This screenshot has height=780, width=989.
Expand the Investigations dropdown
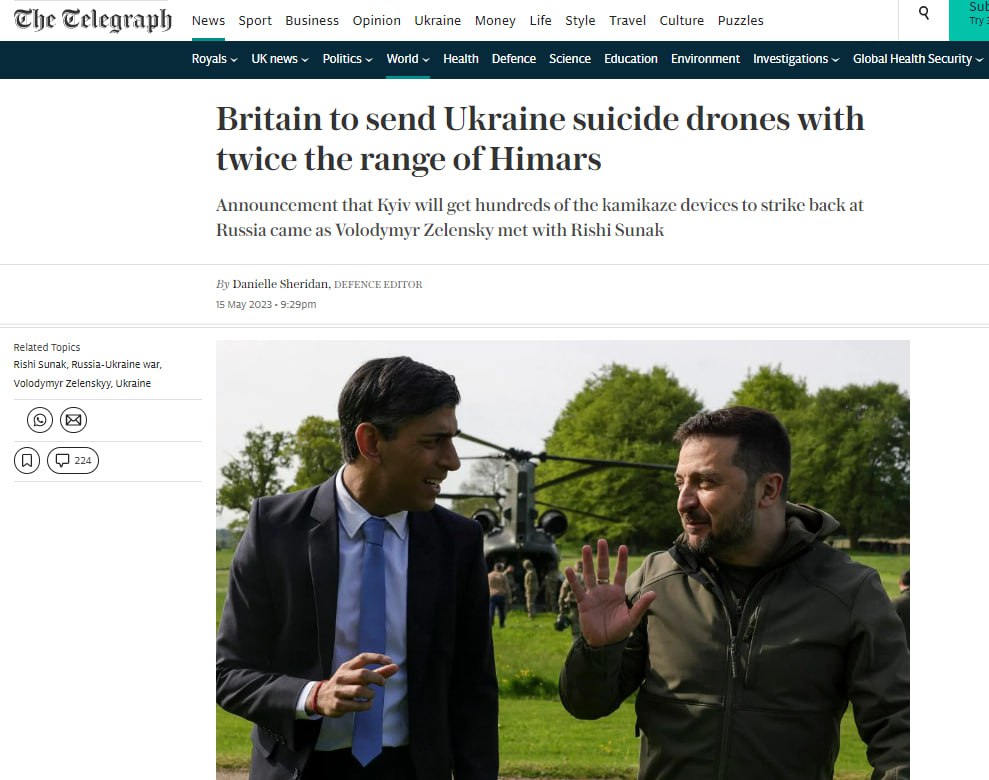pyautogui.click(x=796, y=59)
